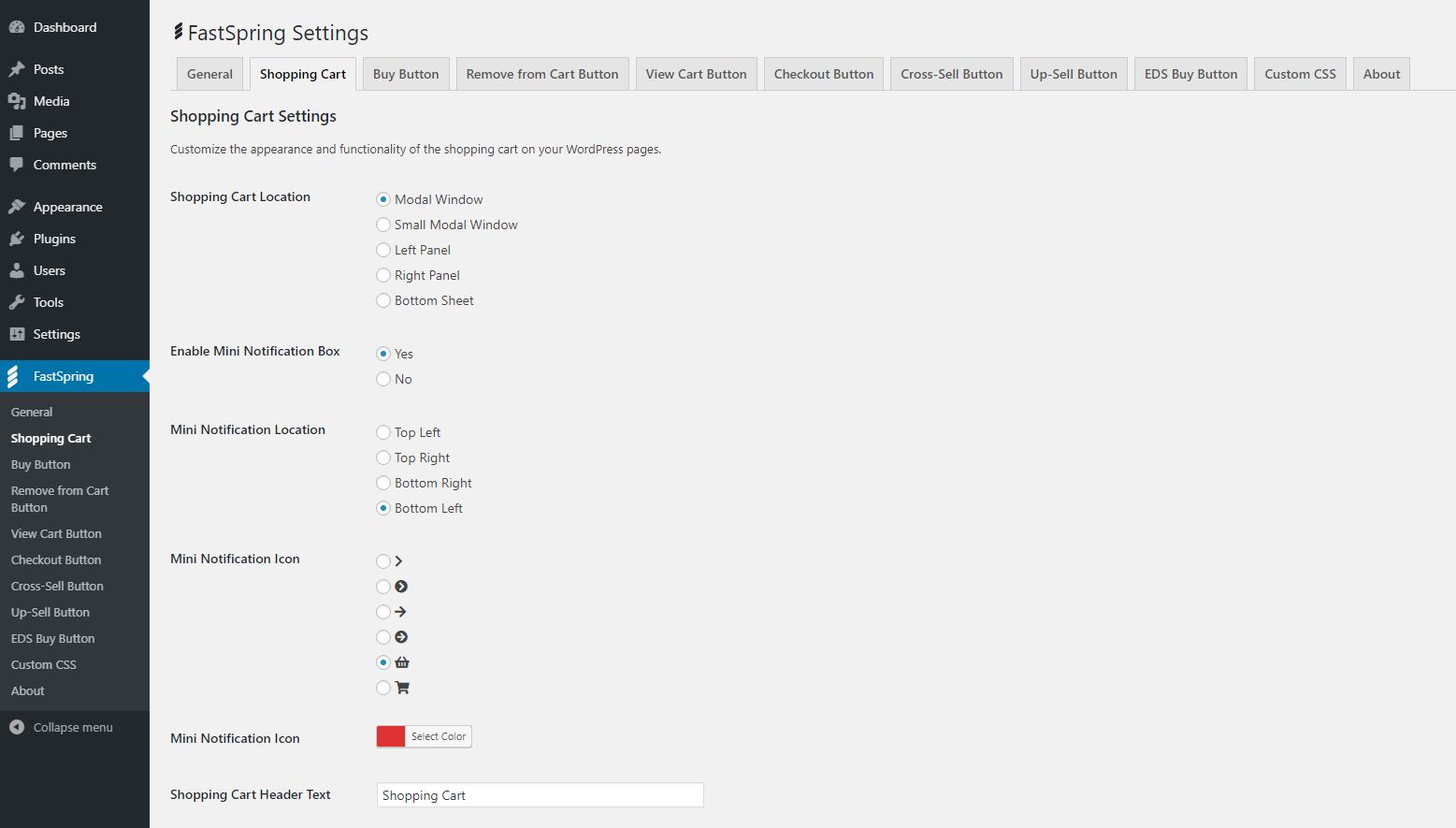Open Custom CSS sidebar submenu

tap(44, 664)
